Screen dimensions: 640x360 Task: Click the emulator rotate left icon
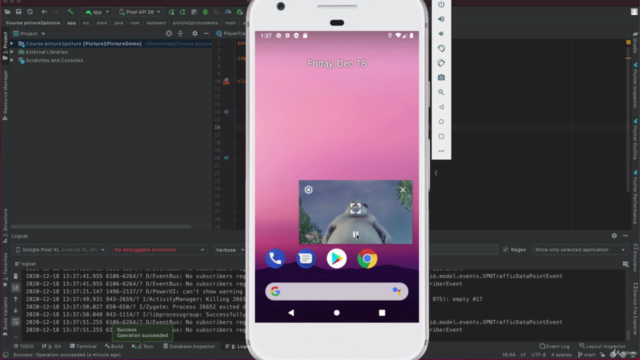coord(441,48)
